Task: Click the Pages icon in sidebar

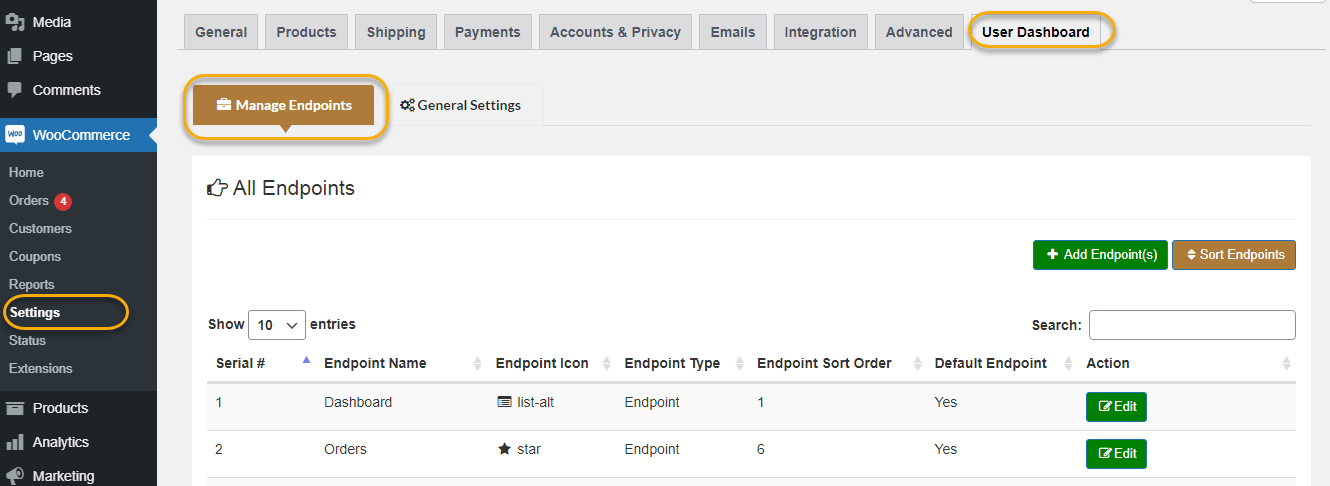Action: (15, 56)
